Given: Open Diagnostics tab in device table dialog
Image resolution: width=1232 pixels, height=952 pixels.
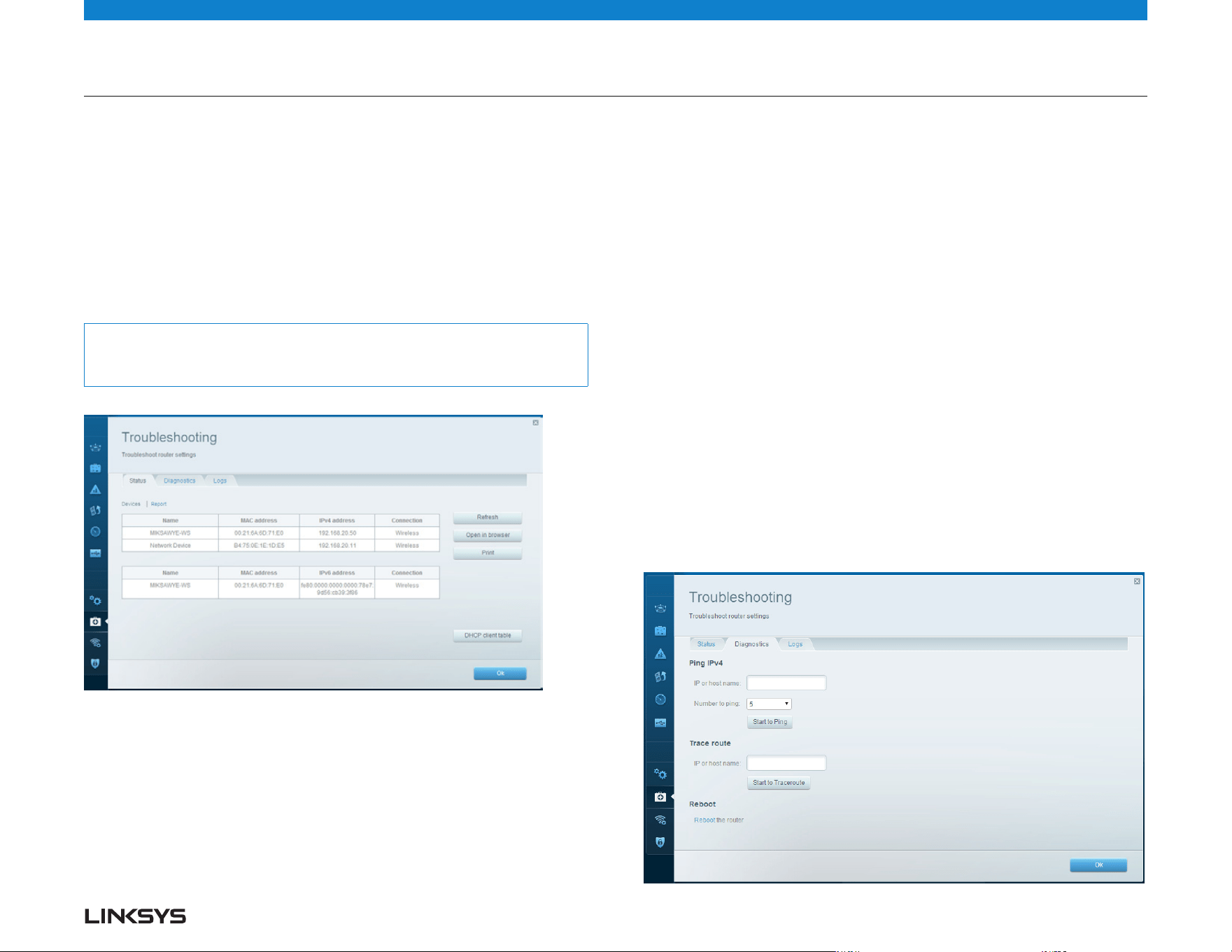Looking at the screenshot, I should pyautogui.click(x=180, y=481).
